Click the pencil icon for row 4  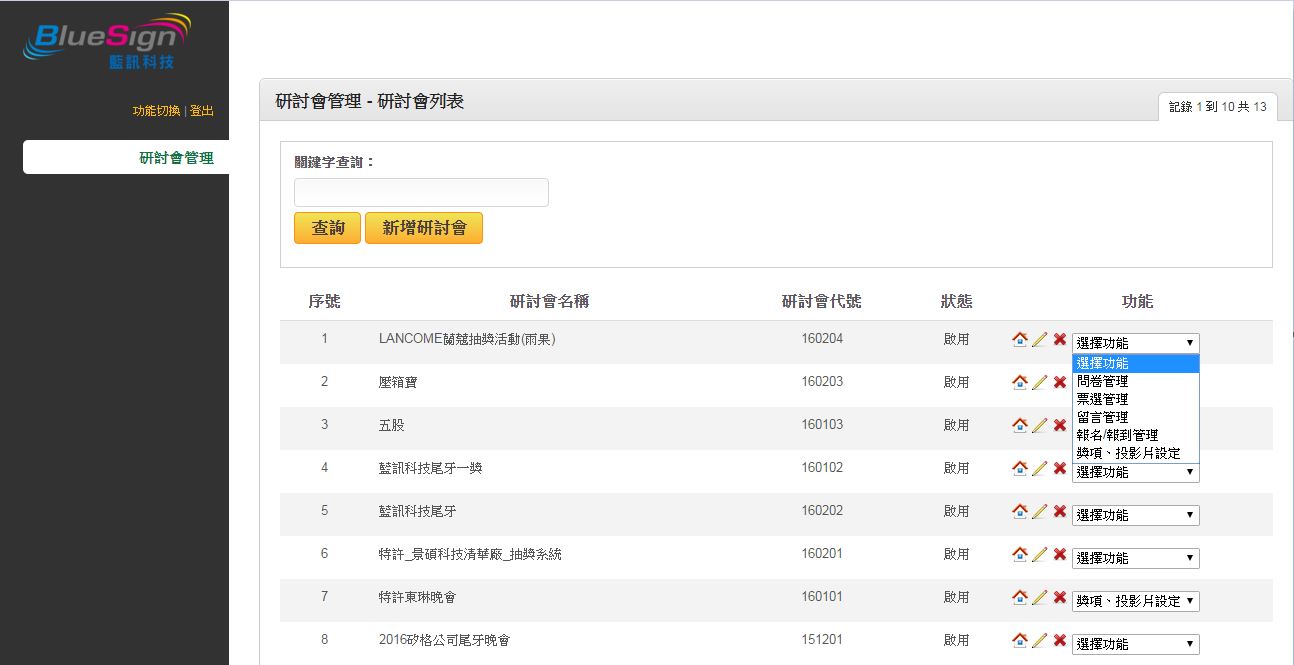point(1040,468)
